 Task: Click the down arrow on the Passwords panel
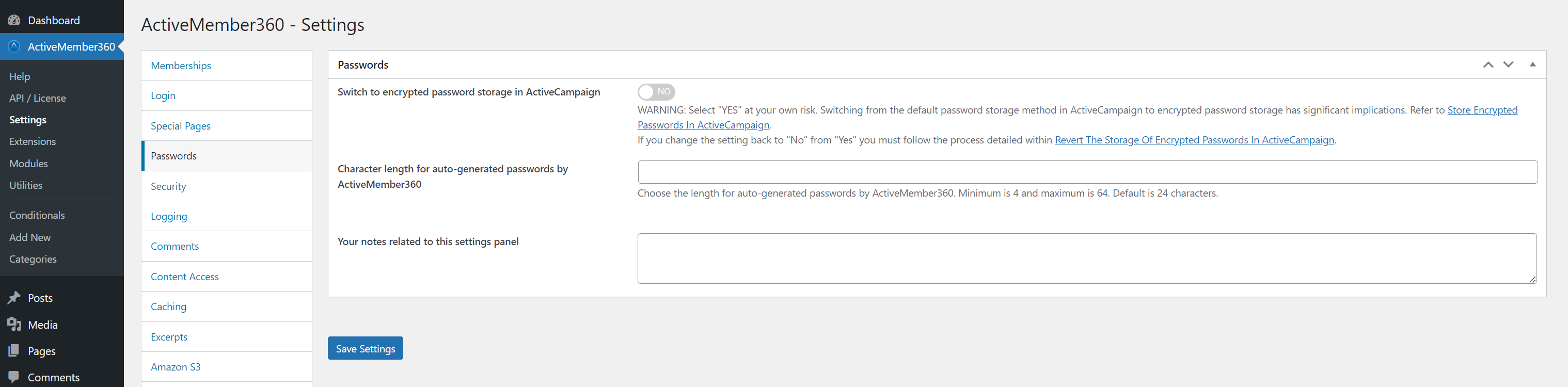tap(1508, 64)
